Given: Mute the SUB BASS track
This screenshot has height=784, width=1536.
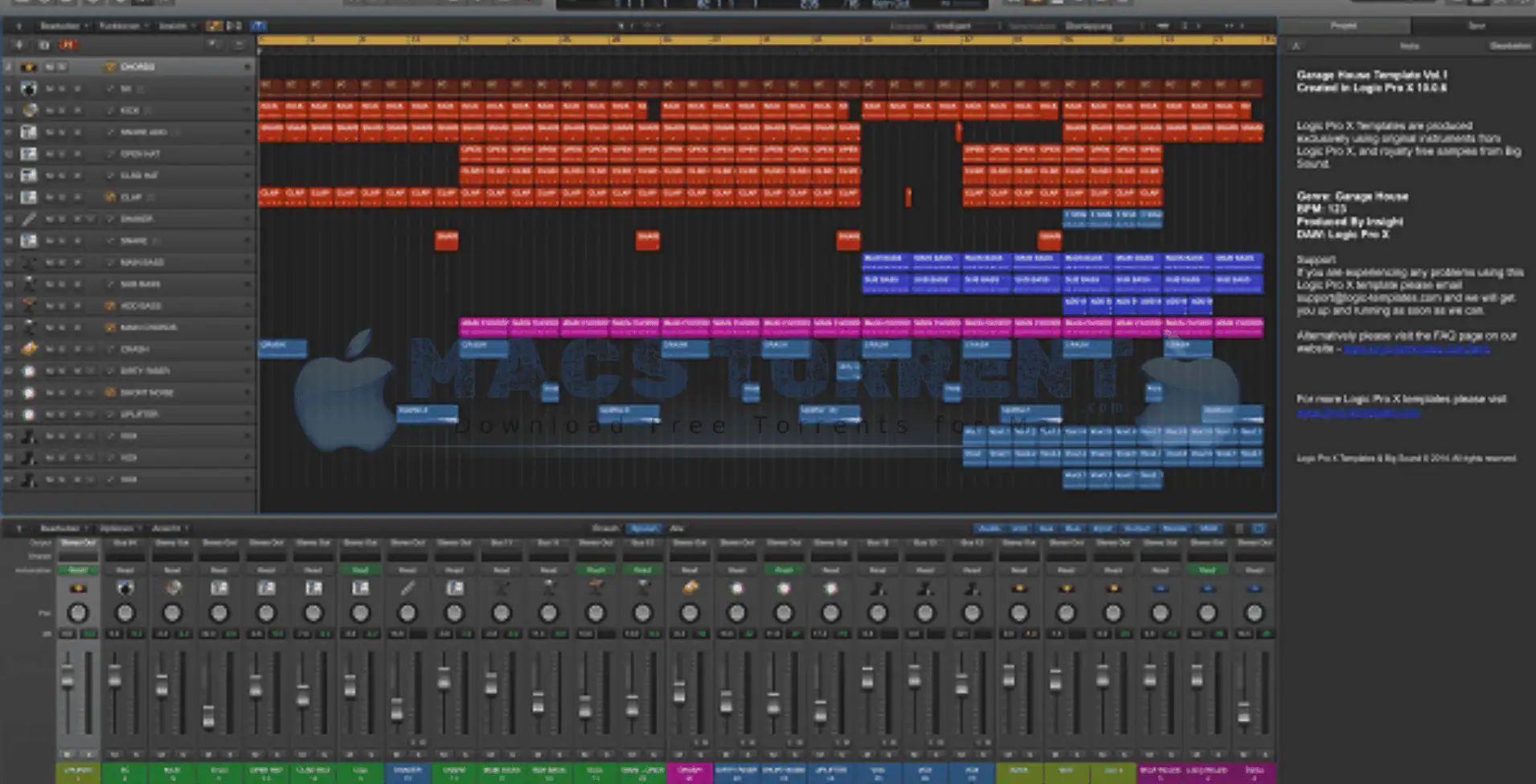Looking at the screenshot, I should (50, 284).
